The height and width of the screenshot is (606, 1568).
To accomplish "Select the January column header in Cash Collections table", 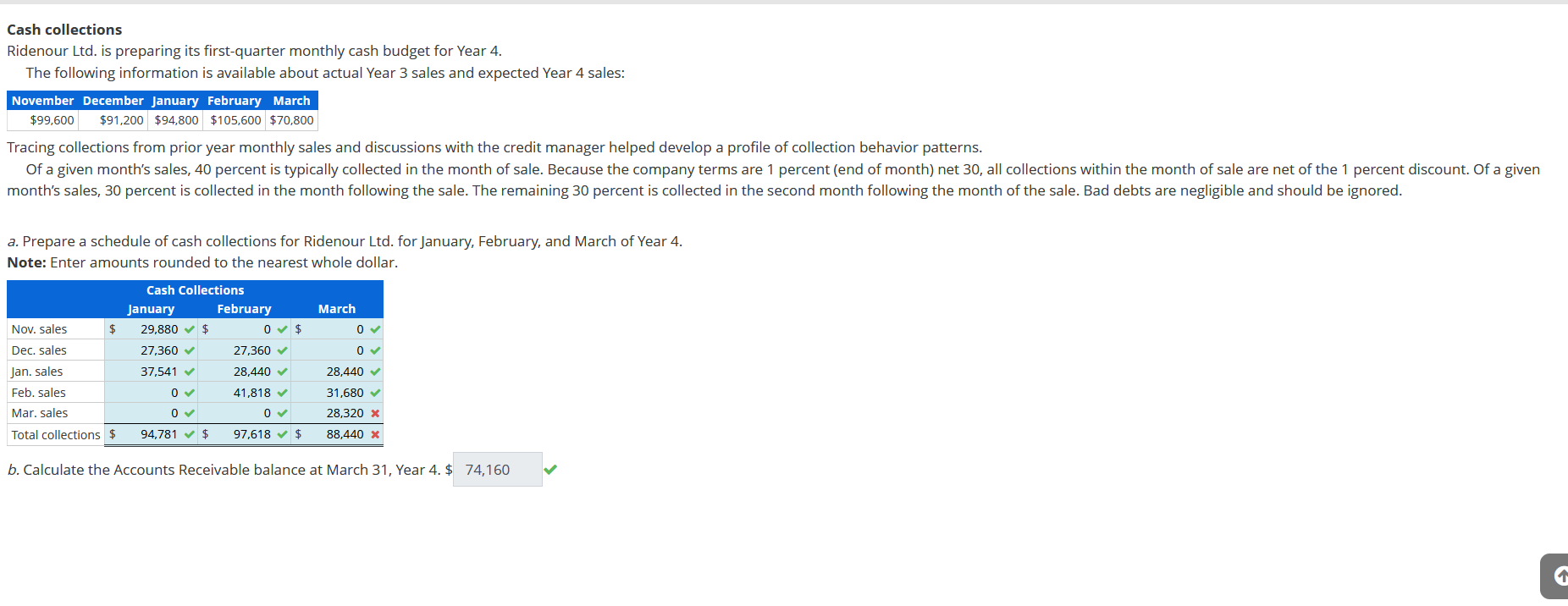I will [150, 309].
